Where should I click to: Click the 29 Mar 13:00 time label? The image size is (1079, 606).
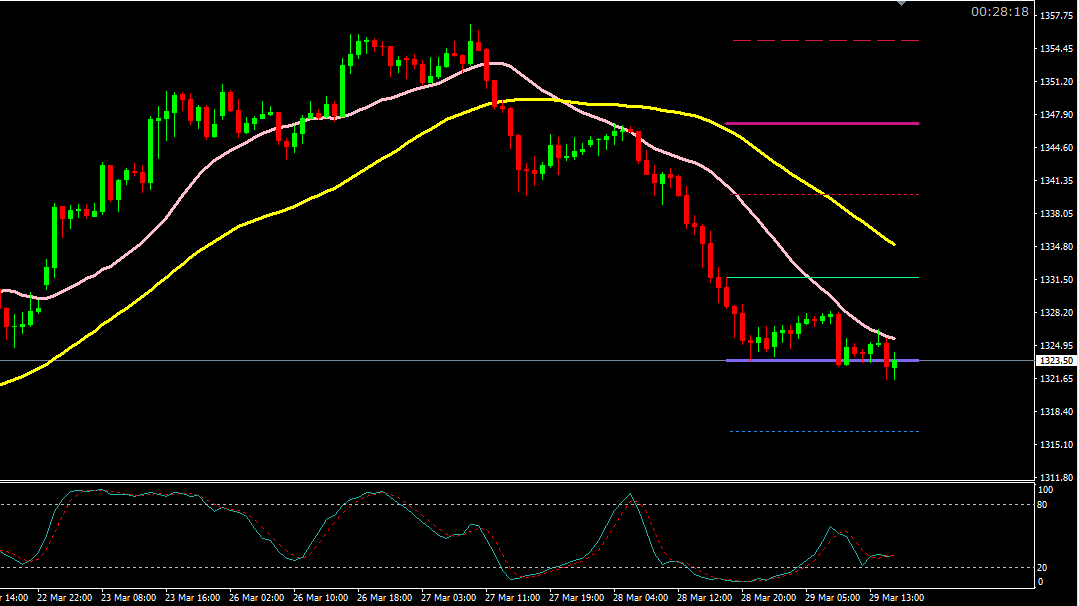896,597
